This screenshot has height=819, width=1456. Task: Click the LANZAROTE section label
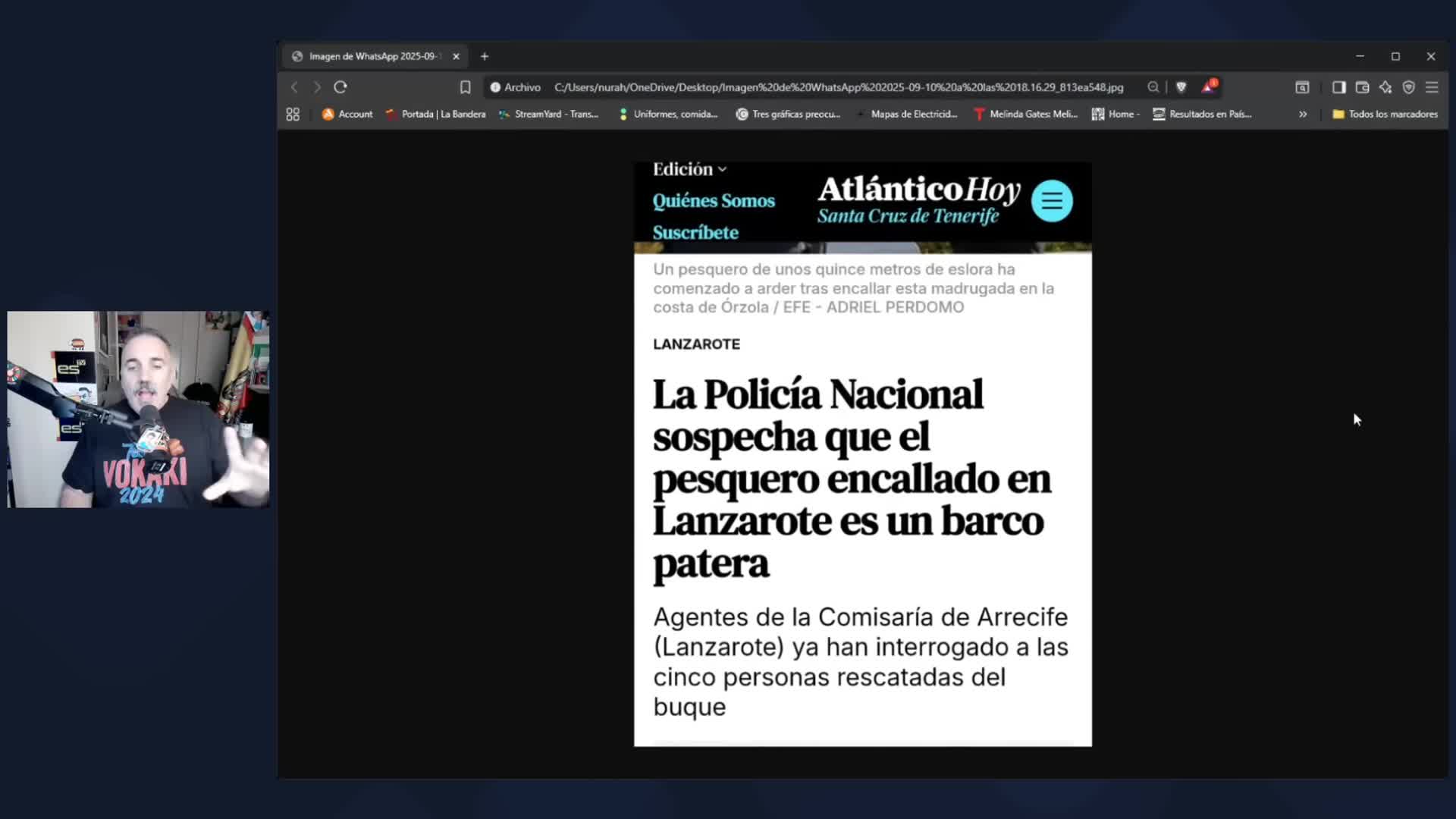696,344
